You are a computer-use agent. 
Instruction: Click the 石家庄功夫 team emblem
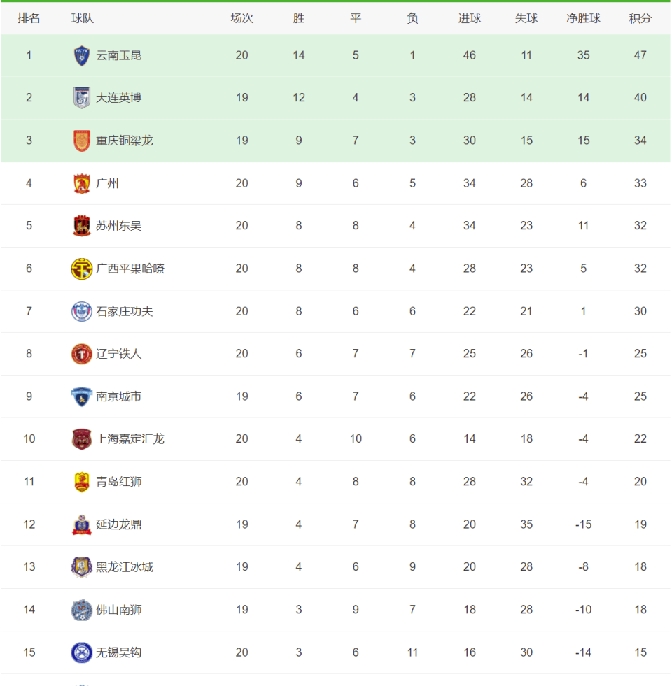coord(81,311)
